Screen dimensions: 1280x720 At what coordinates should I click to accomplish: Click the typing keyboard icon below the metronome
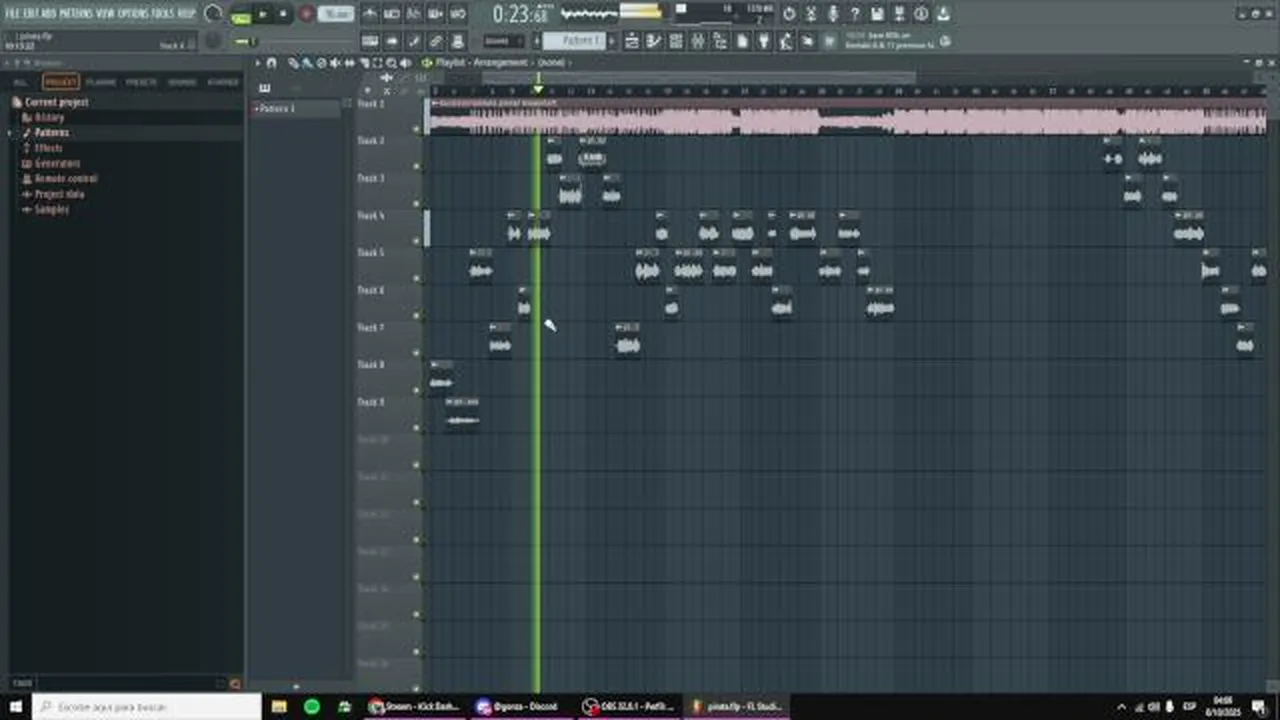point(370,41)
